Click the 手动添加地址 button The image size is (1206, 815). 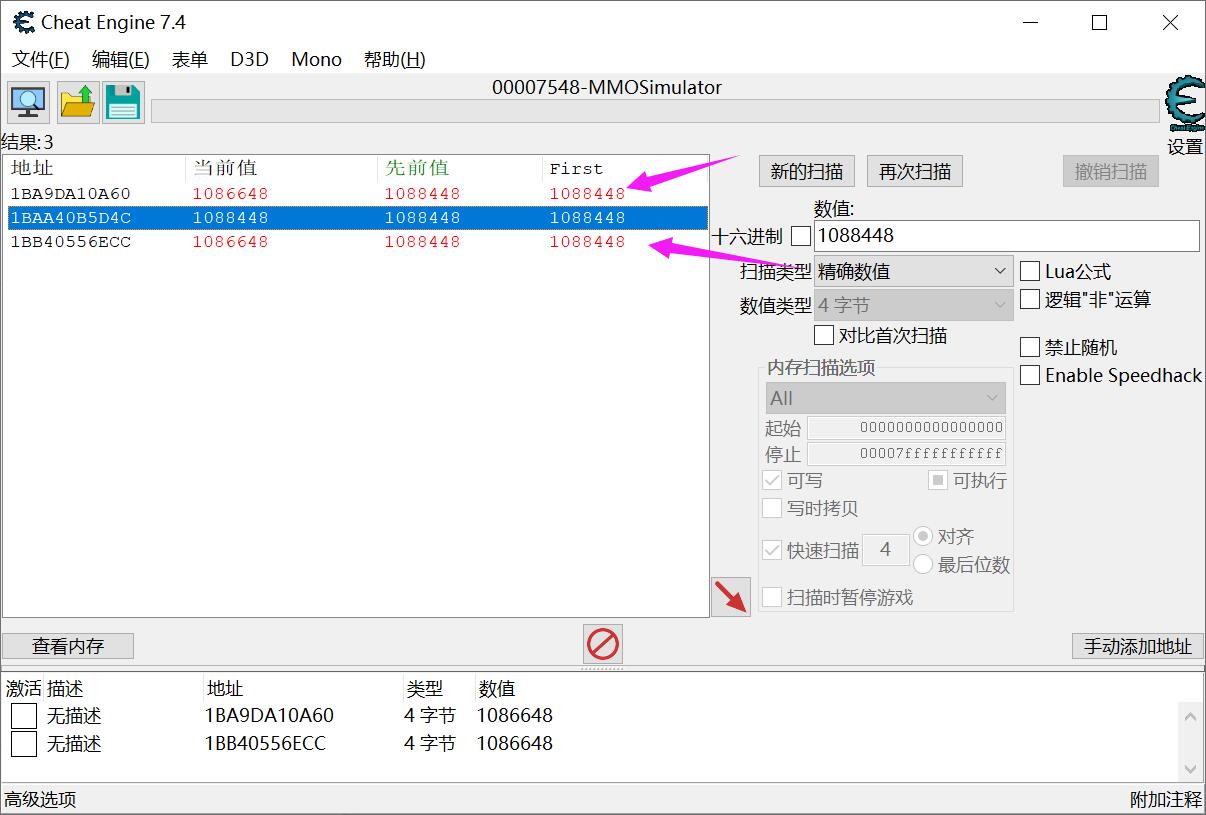coord(1138,646)
